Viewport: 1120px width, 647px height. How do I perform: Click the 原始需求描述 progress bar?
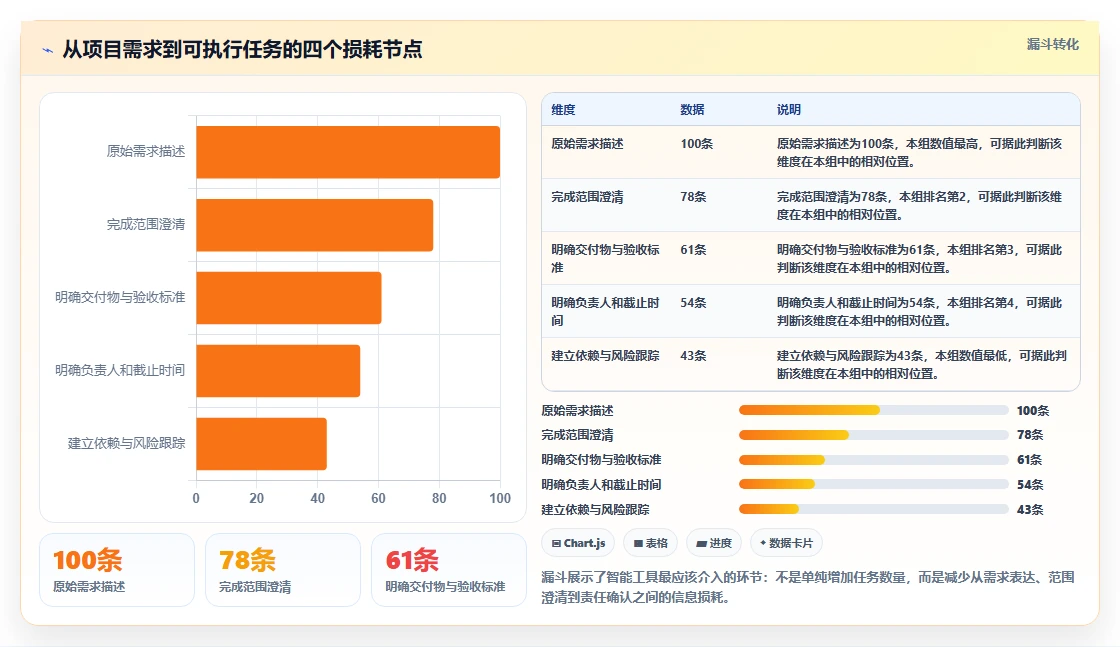click(x=874, y=411)
